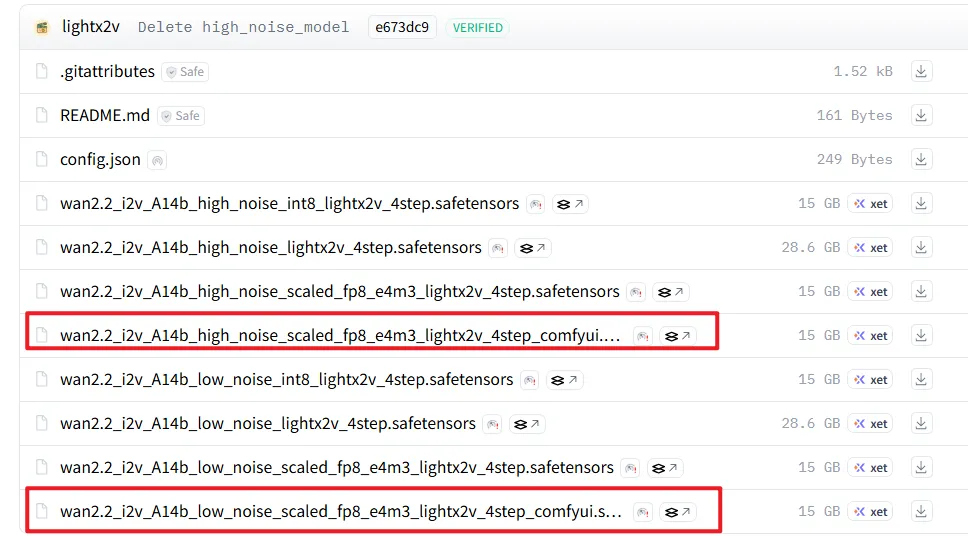968x536 pixels.
Task: Click the Safe badge beside README.md
Action: click(180, 116)
